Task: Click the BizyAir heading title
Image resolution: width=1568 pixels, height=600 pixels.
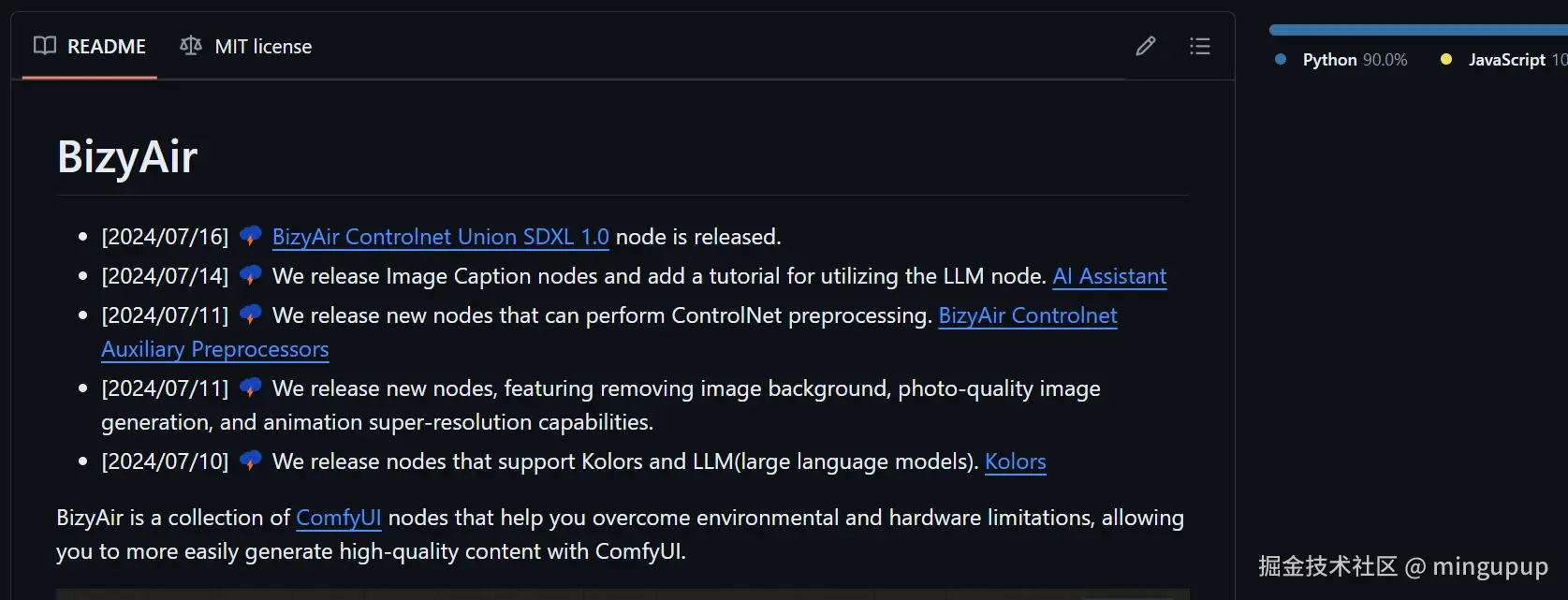Action: (127, 156)
